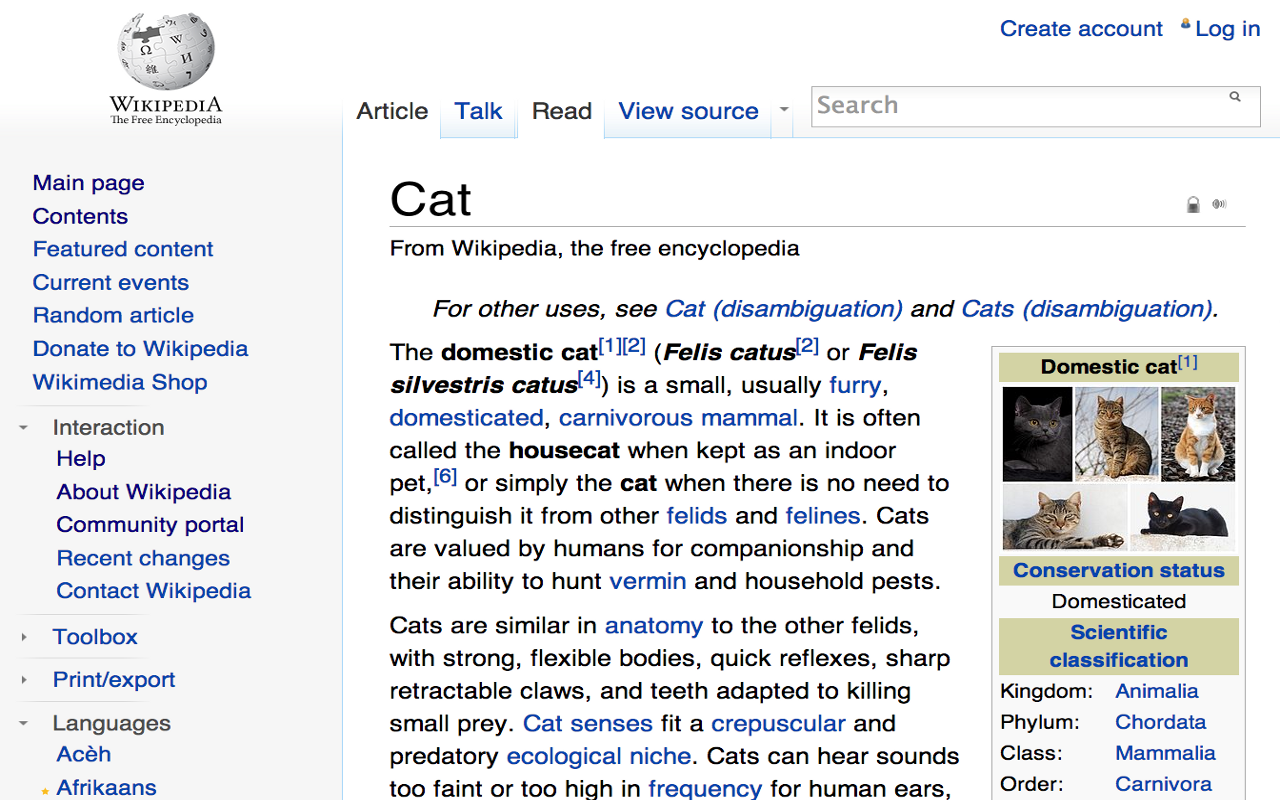
Task: Click the mammal link
Action: coord(750,417)
